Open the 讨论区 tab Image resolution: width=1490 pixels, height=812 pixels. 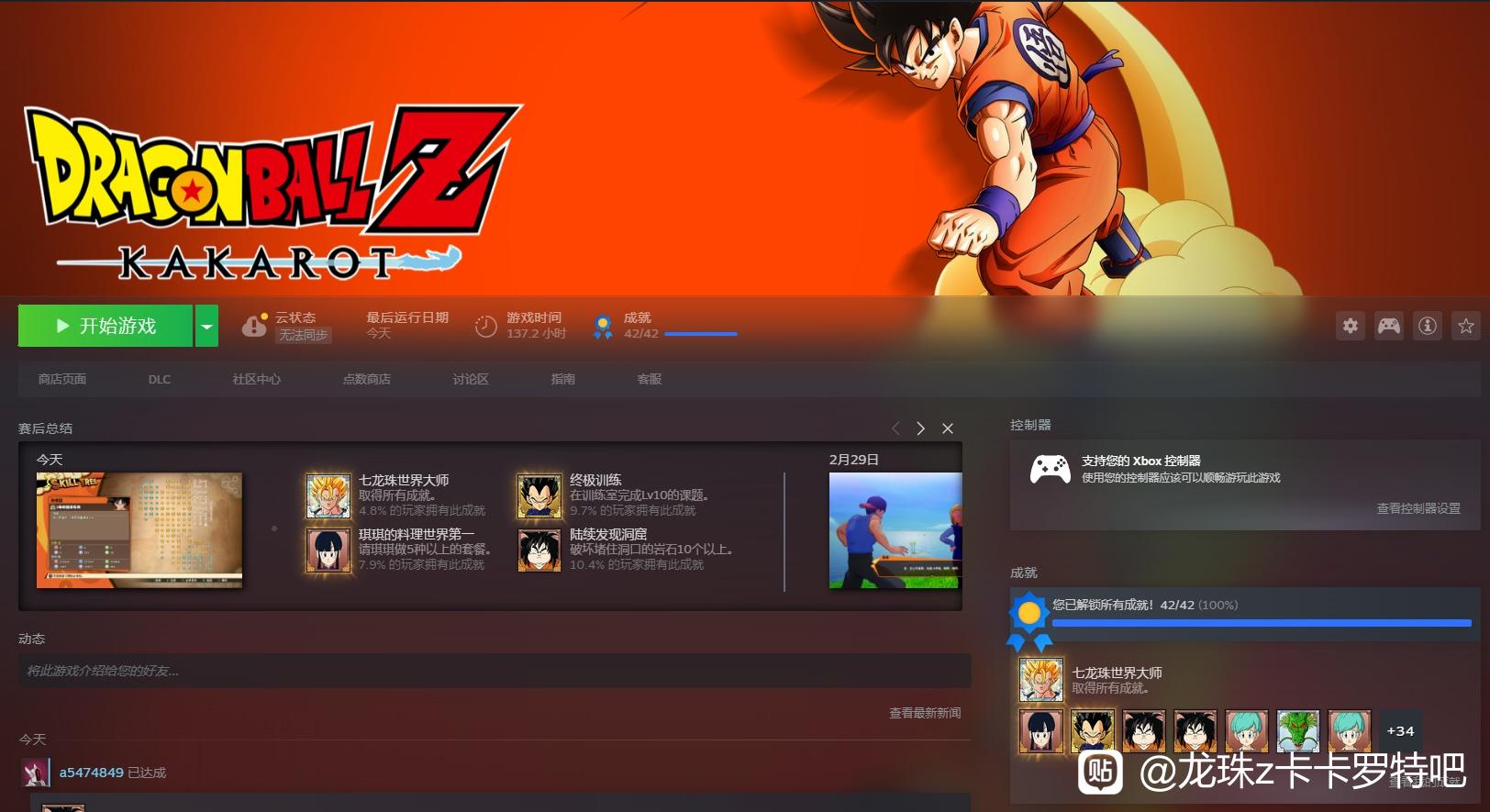tap(471, 379)
